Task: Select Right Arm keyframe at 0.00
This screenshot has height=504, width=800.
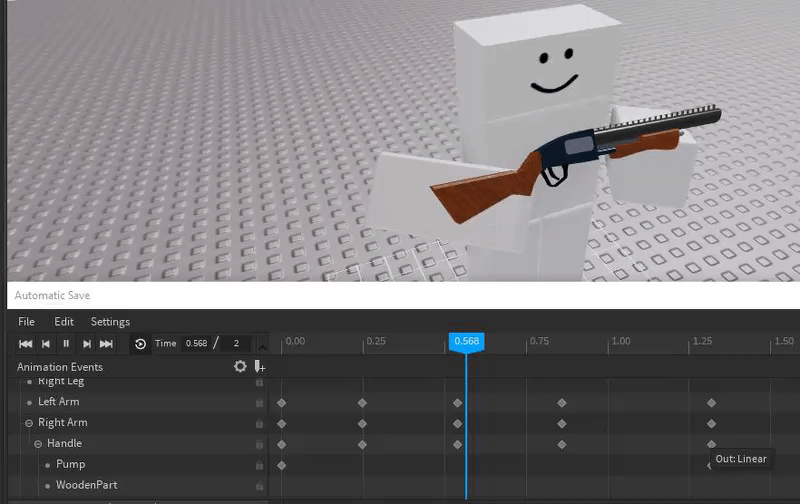Action: [x=282, y=424]
